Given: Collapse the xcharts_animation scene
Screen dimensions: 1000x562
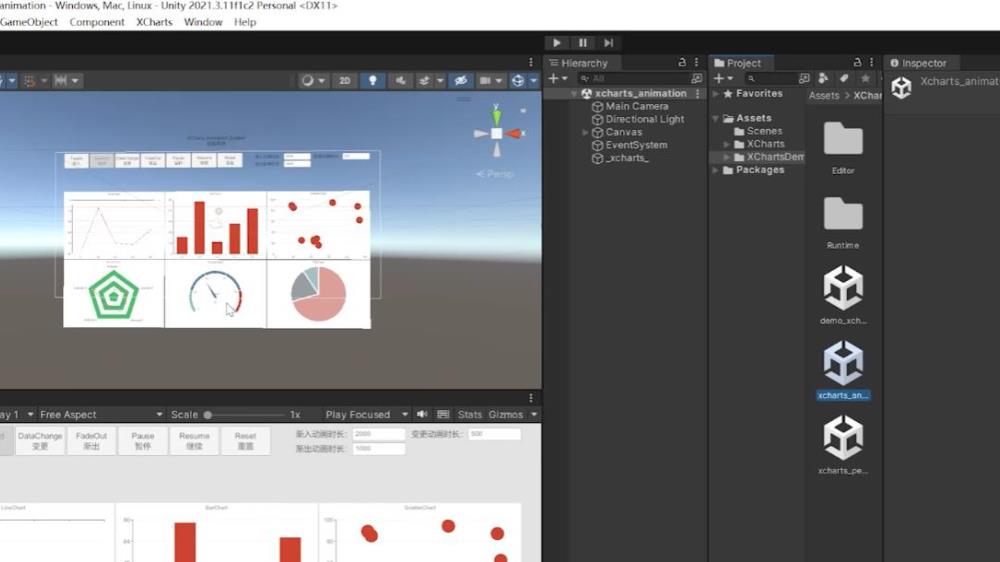Looking at the screenshot, I should point(574,94).
